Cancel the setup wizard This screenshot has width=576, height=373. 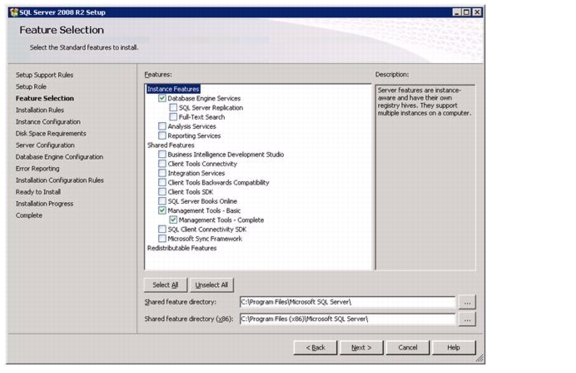click(408, 348)
